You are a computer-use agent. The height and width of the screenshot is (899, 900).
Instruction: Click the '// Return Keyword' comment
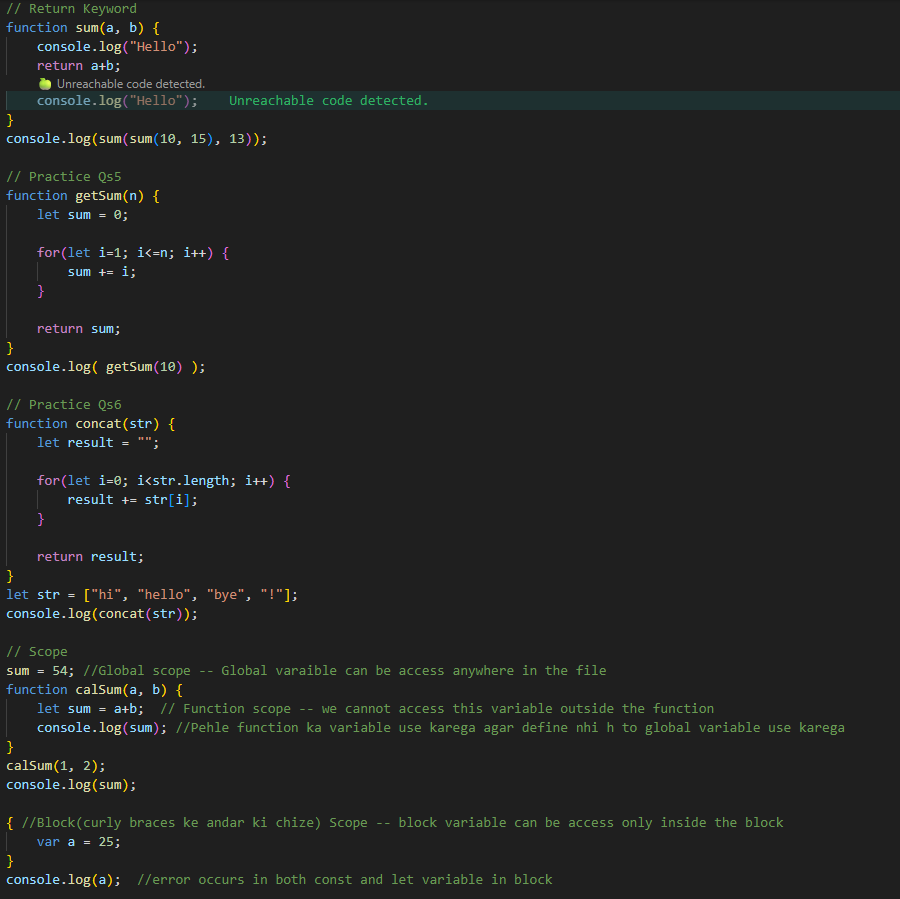pos(70,8)
